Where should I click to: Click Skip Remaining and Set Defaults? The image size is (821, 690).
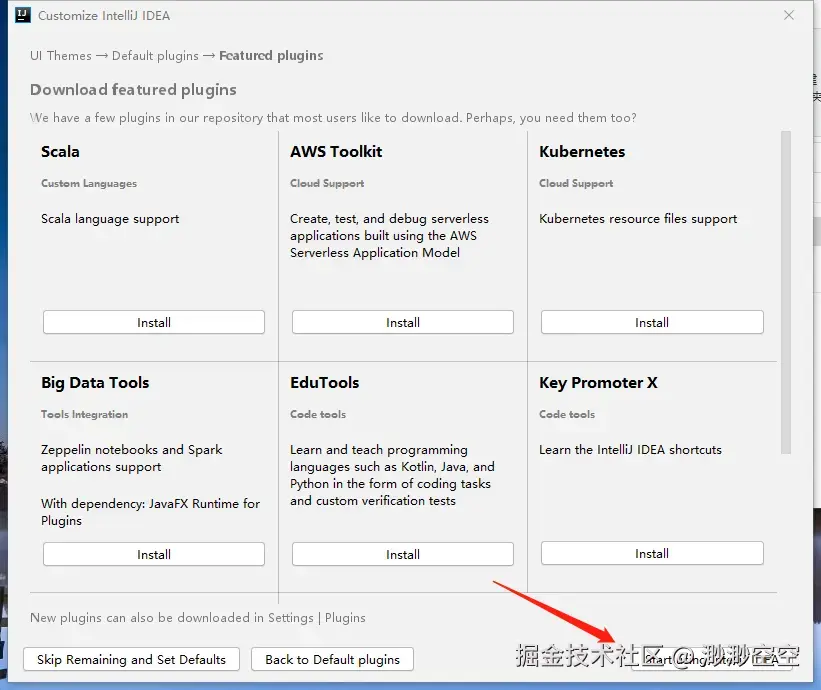coord(131,659)
